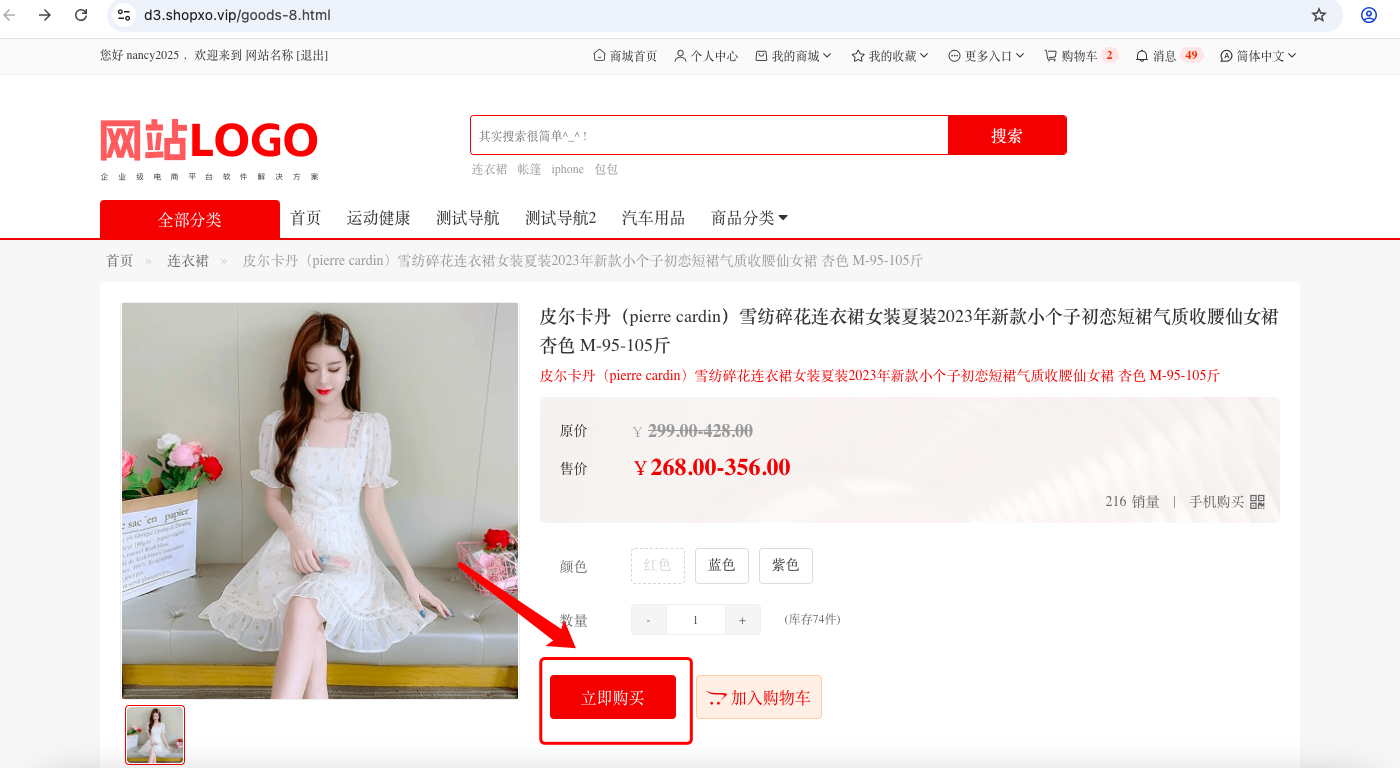Increase quantity with the plus button
The width and height of the screenshot is (1400, 768).
pos(742,620)
